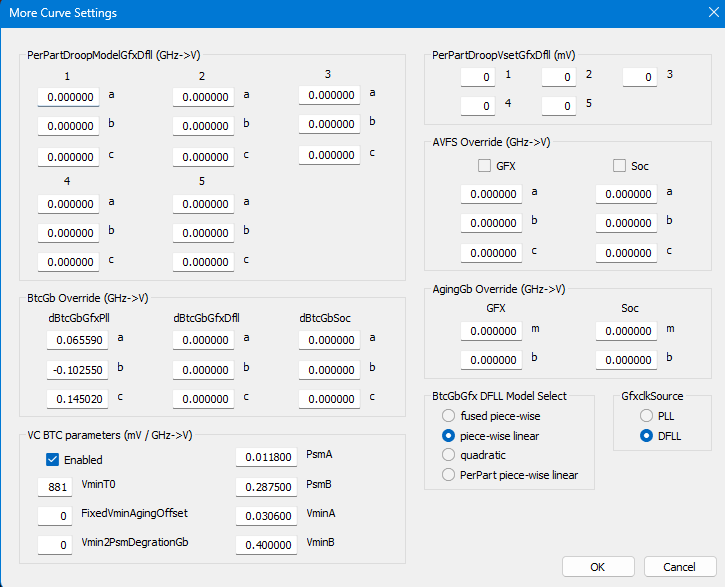This screenshot has height=587, width=725.
Task: Edit dBtcGbGfxPll 'b' value -0.102550
Action: coord(77,370)
